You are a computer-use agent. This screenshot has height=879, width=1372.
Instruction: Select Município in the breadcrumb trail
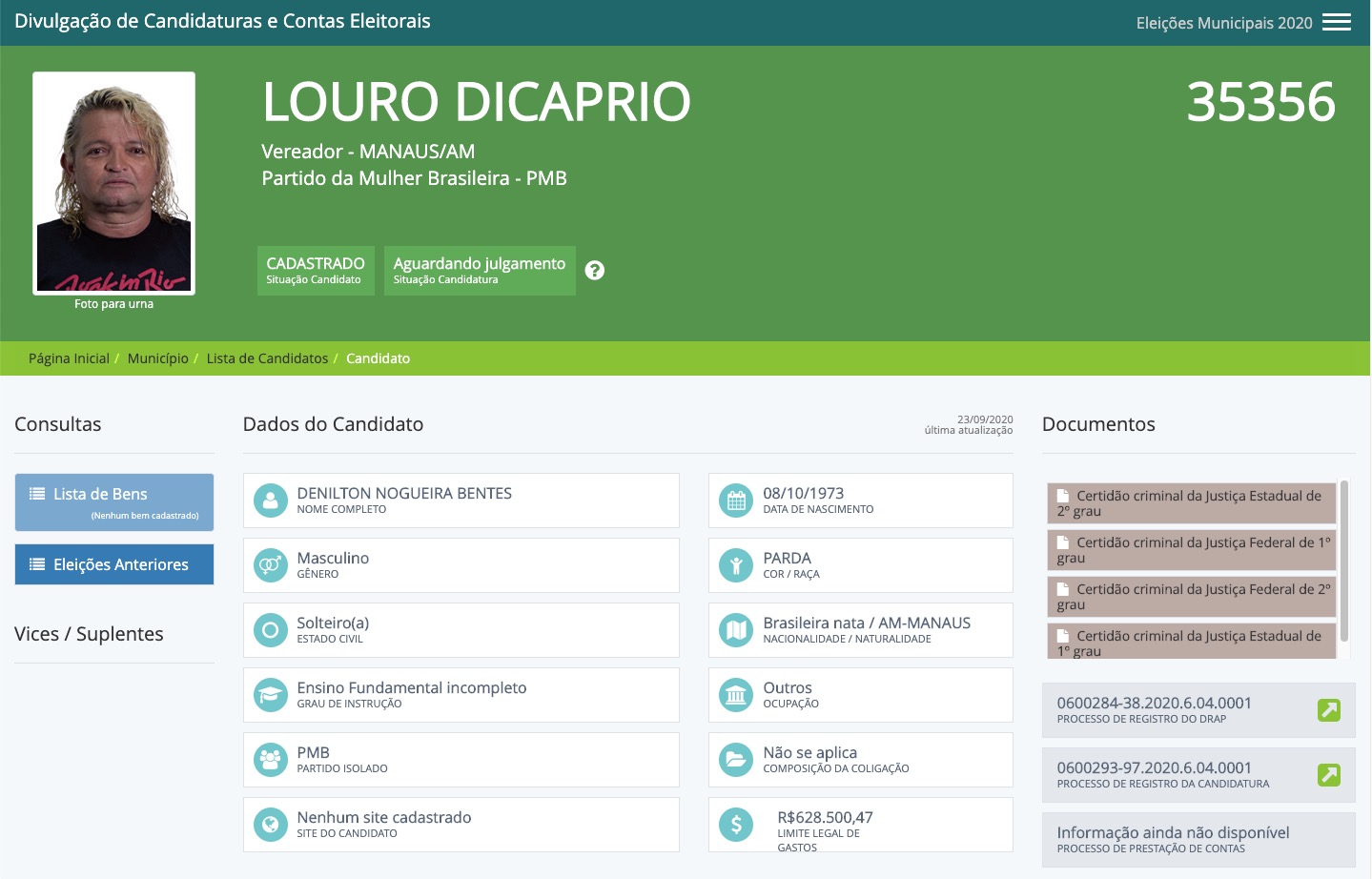pyautogui.click(x=157, y=358)
